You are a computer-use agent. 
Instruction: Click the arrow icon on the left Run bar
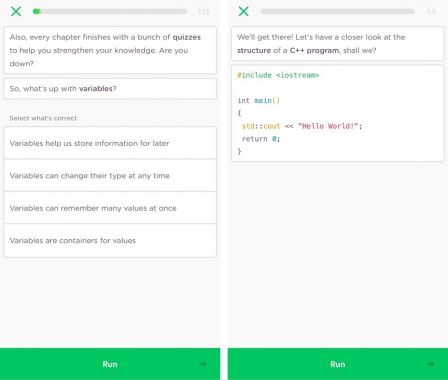coord(203,364)
